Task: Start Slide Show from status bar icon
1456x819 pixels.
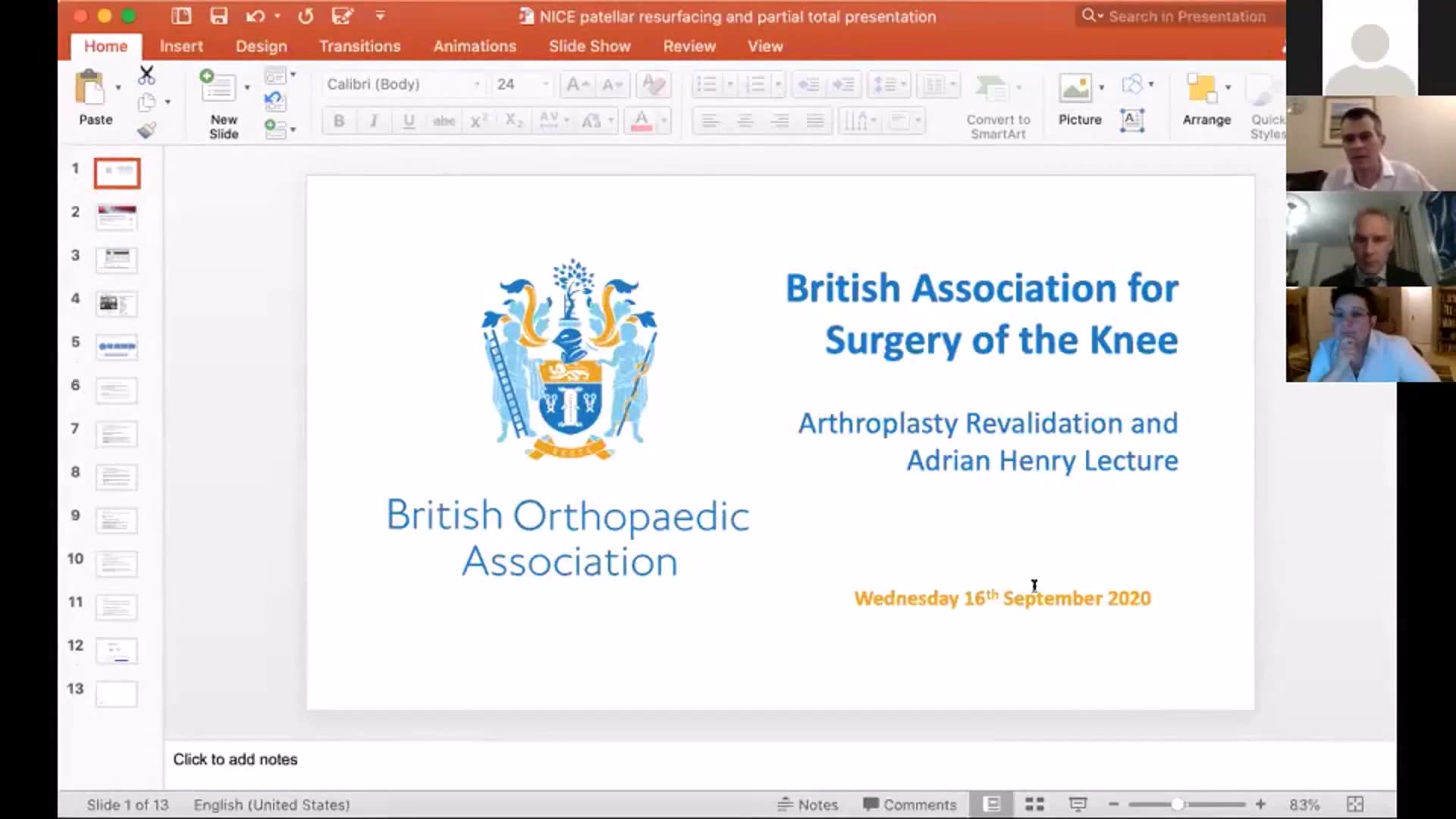Action: (1078, 805)
